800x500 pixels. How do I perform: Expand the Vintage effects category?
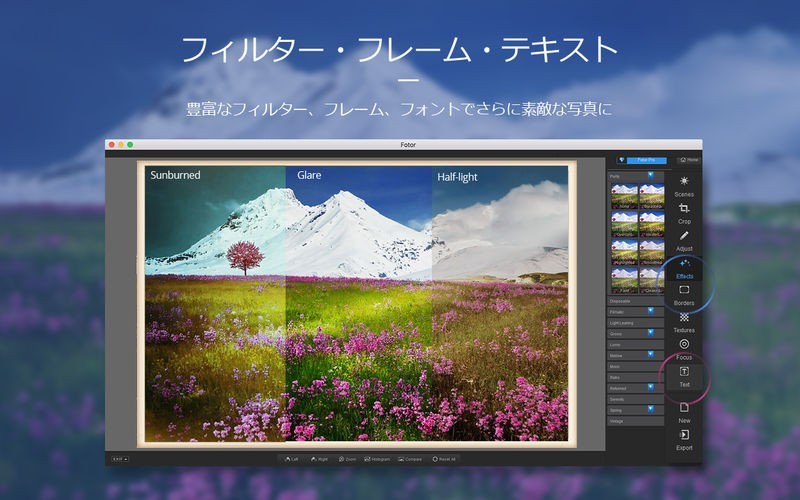click(x=632, y=421)
